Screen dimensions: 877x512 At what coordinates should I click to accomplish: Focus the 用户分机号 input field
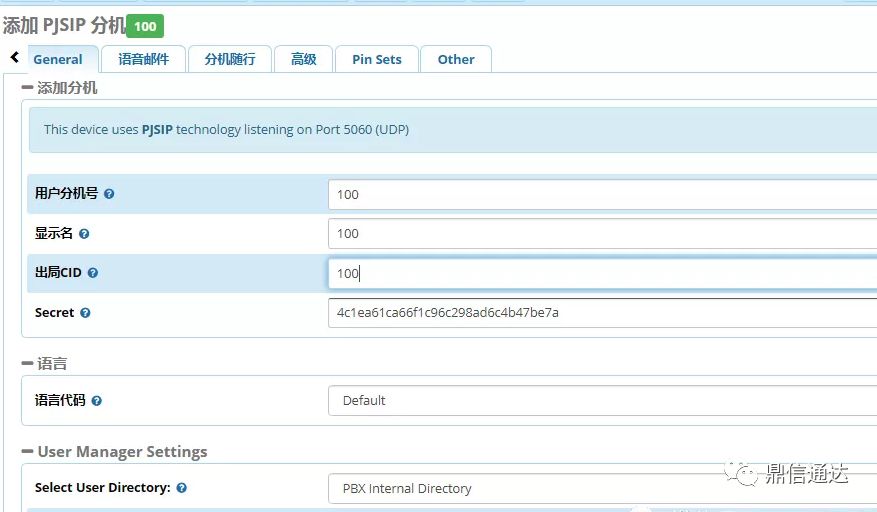click(602, 195)
